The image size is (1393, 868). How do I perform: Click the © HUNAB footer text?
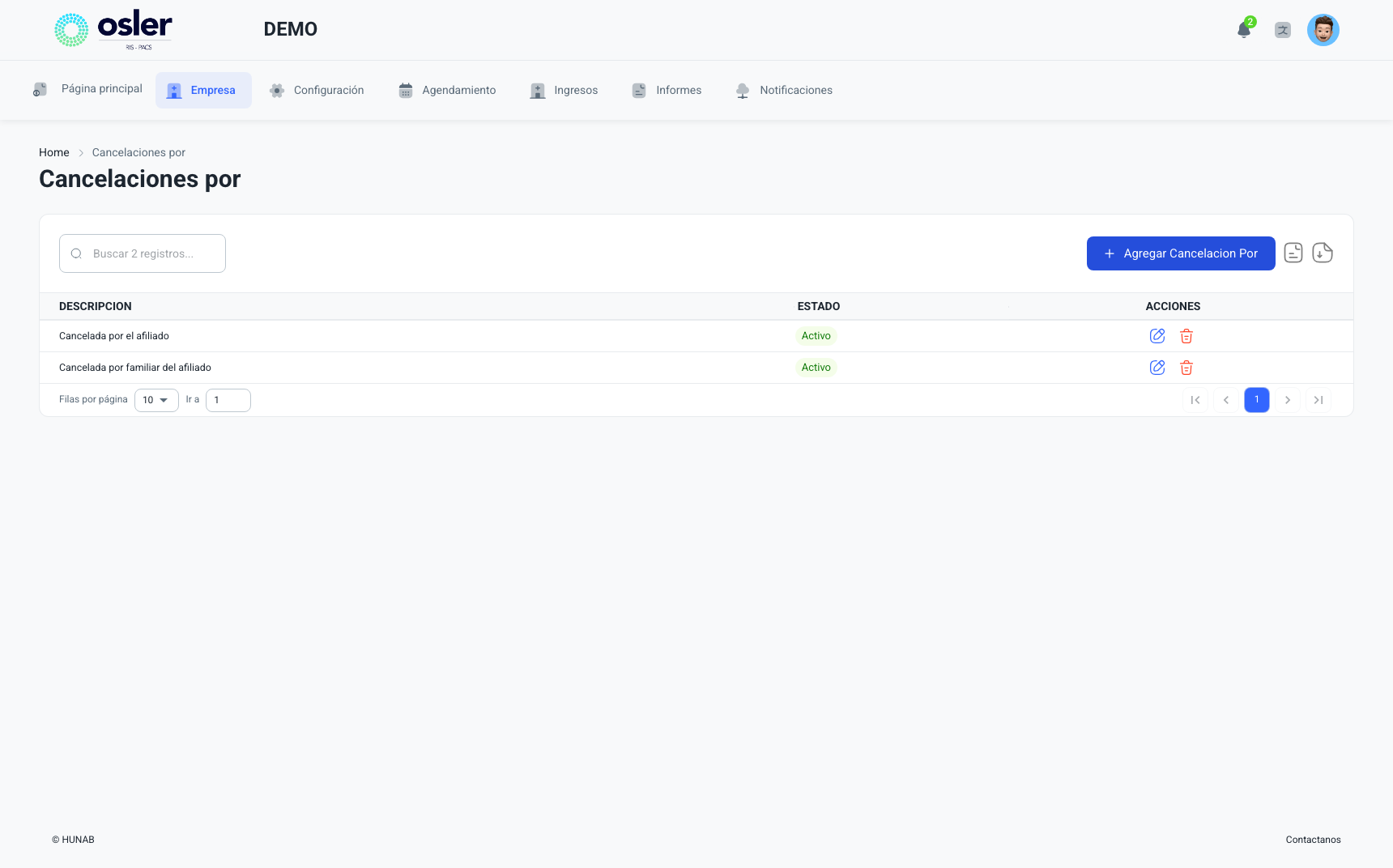73,840
